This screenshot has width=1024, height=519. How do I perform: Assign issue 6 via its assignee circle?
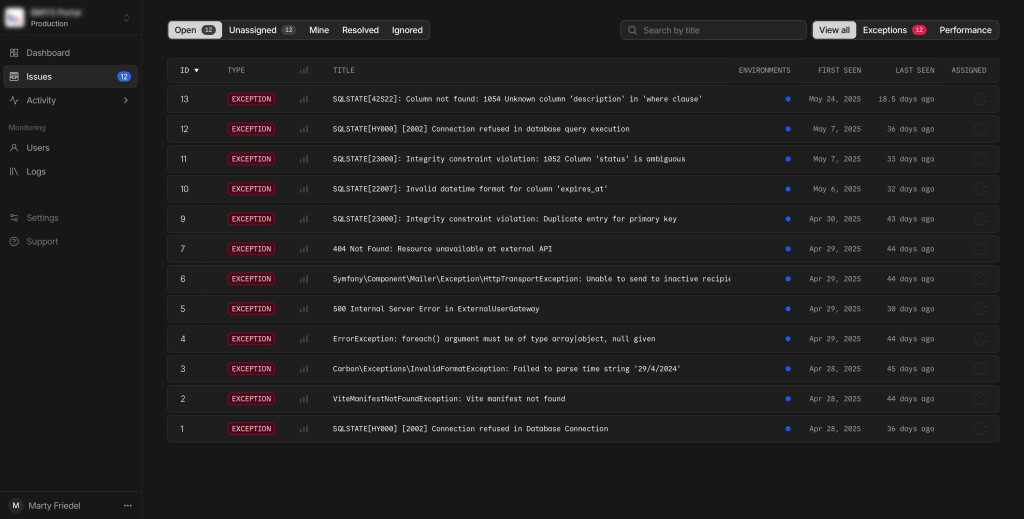pyautogui.click(x=980, y=279)
